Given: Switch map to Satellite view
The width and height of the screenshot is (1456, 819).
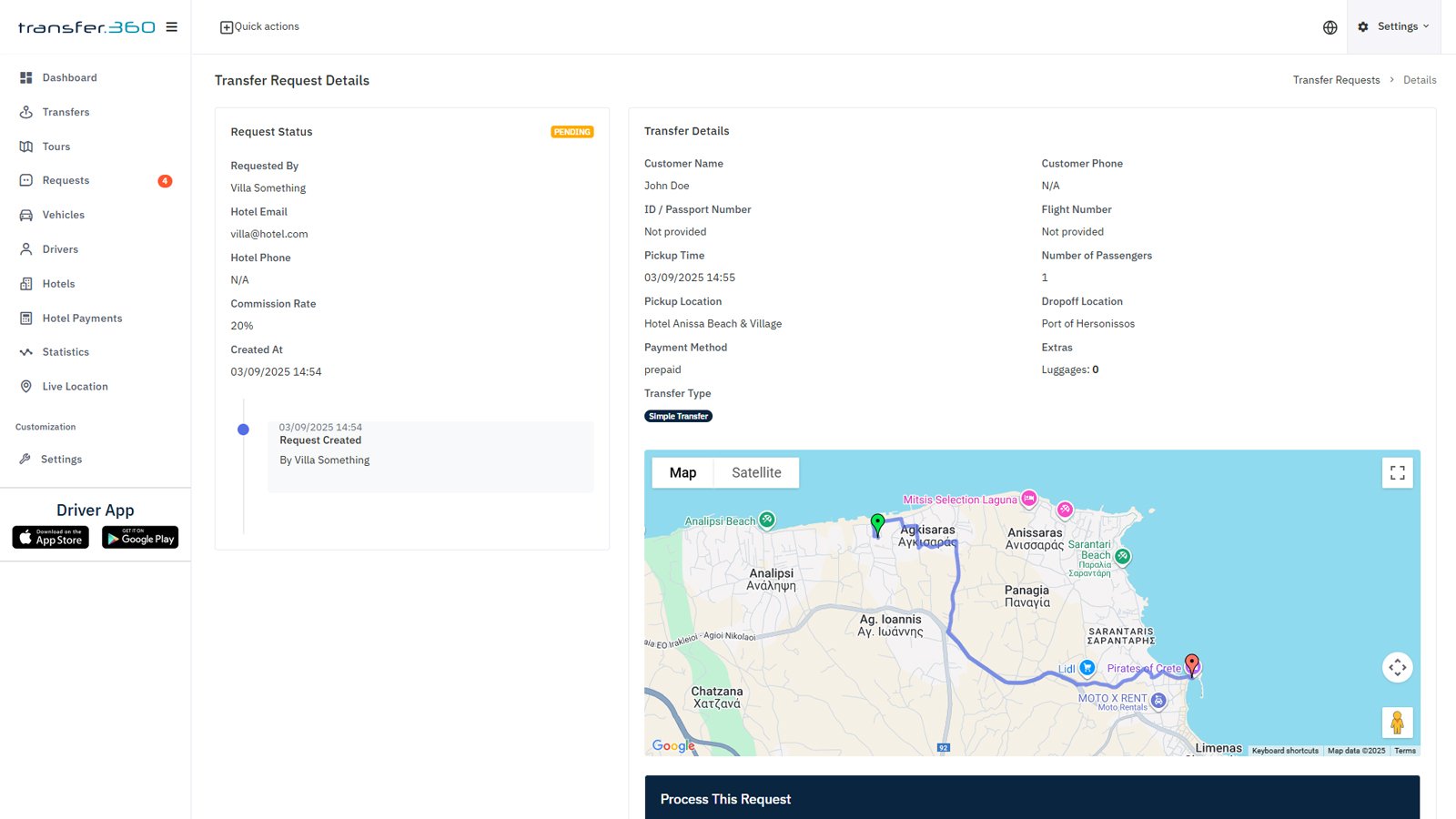Looking at the screenshot, I should click(756, 473).
